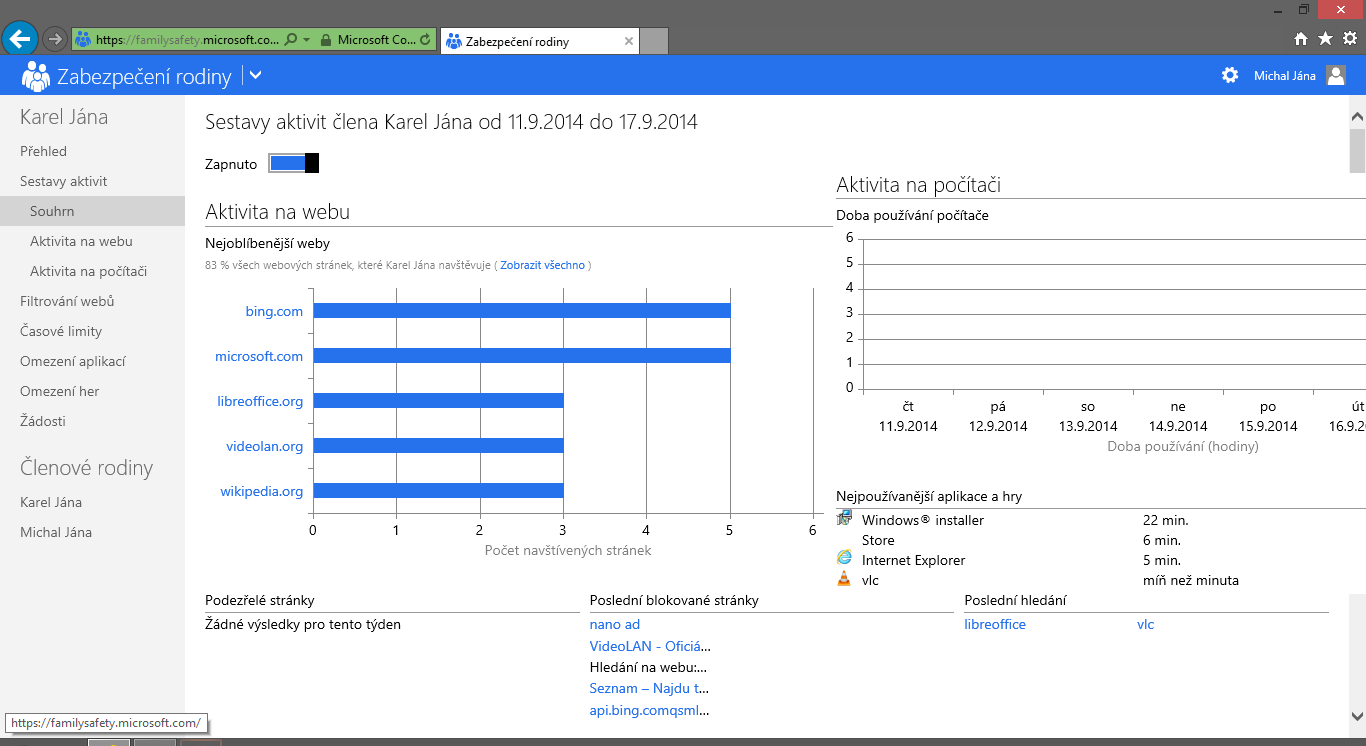Viewport: 1366px width, 746px height.
Task: Expand dropdown chevron beside Zabezpečení rodiny
Action: point(255,75)
